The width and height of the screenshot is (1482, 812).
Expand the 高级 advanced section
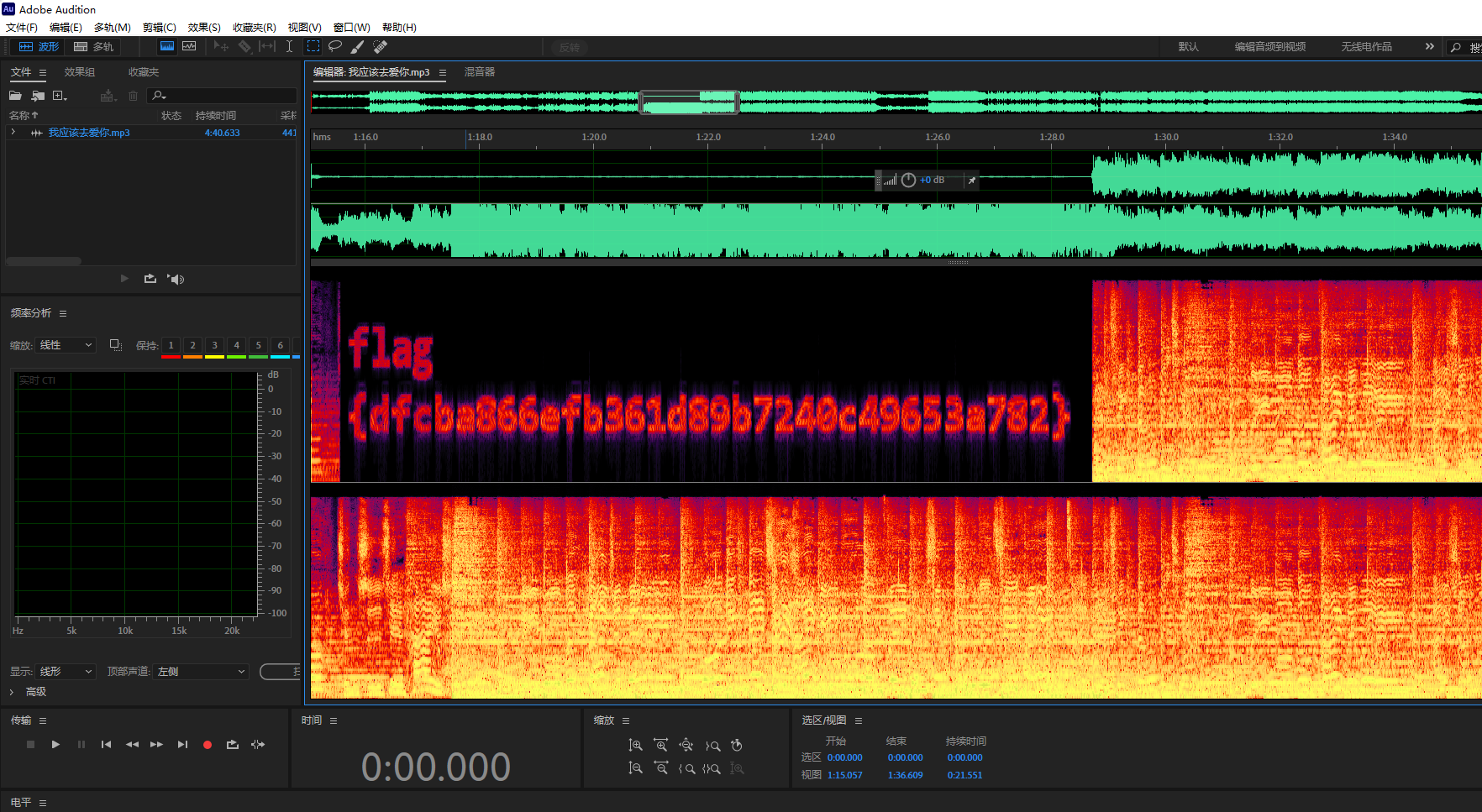click(x=12, y=692)
